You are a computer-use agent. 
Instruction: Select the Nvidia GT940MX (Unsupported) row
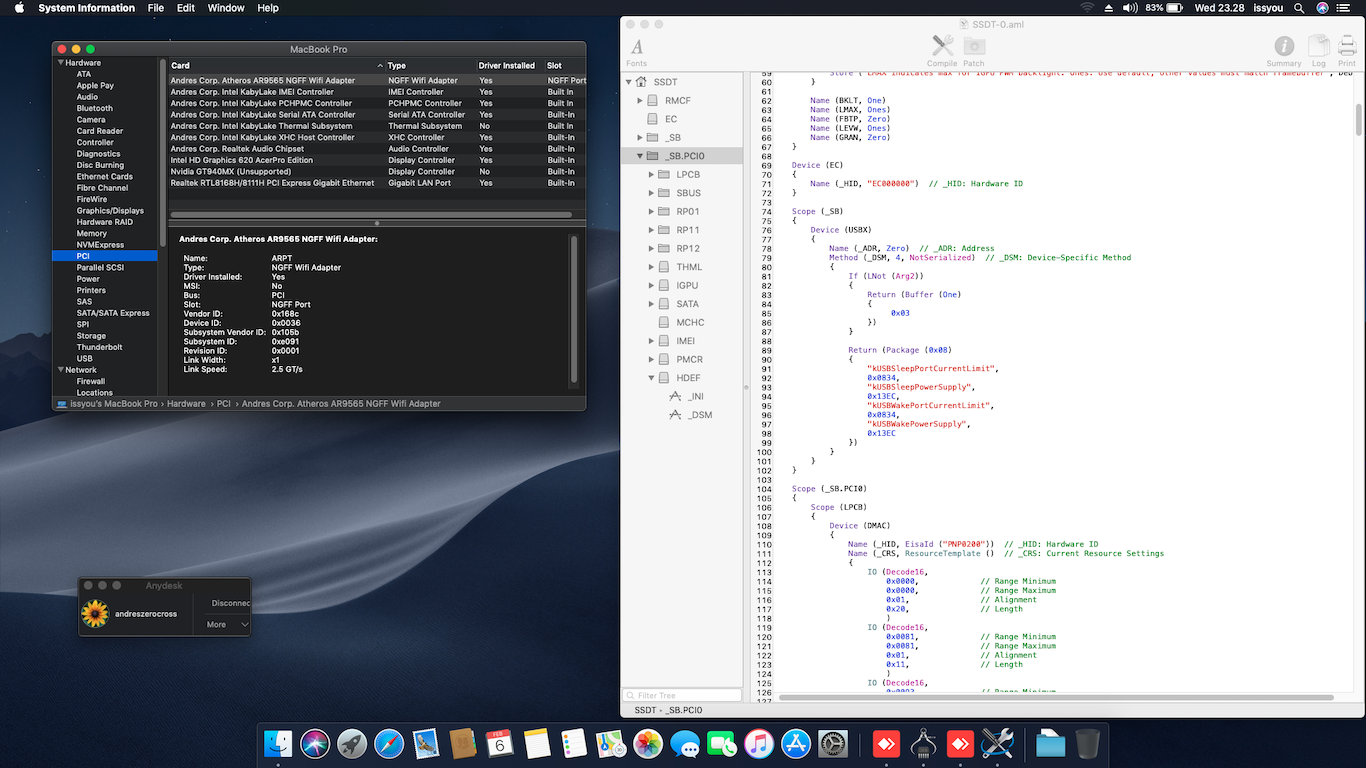[376, 171]
